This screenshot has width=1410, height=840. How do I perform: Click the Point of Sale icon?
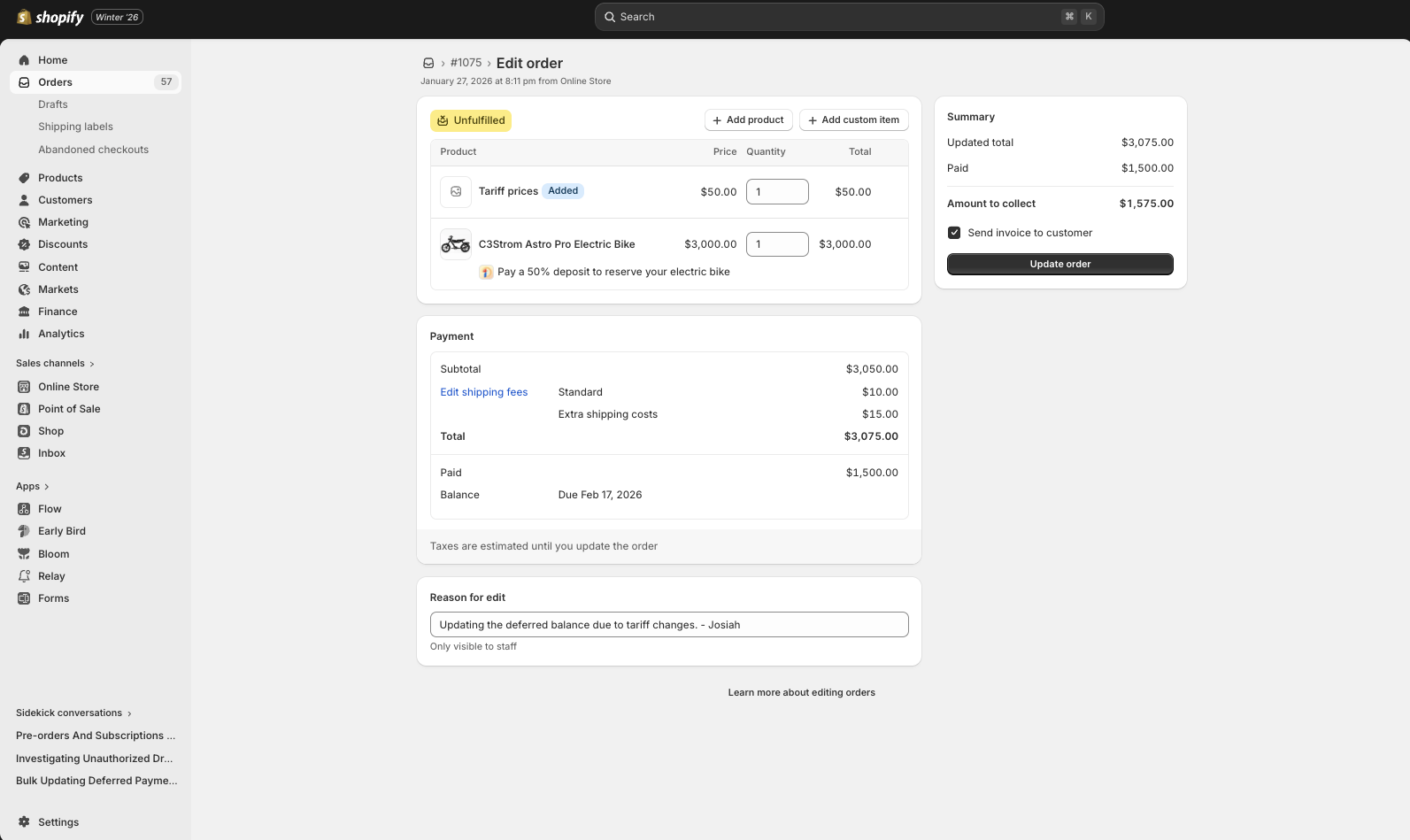[x=24, y=409]
